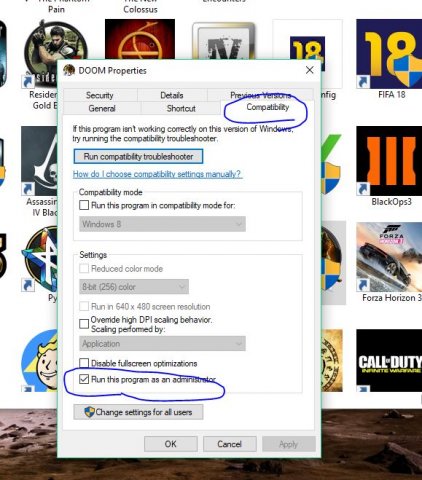The height and width of the screenshot is (480, 422).
Task: Click Change settings for all users
Action: 138,412
